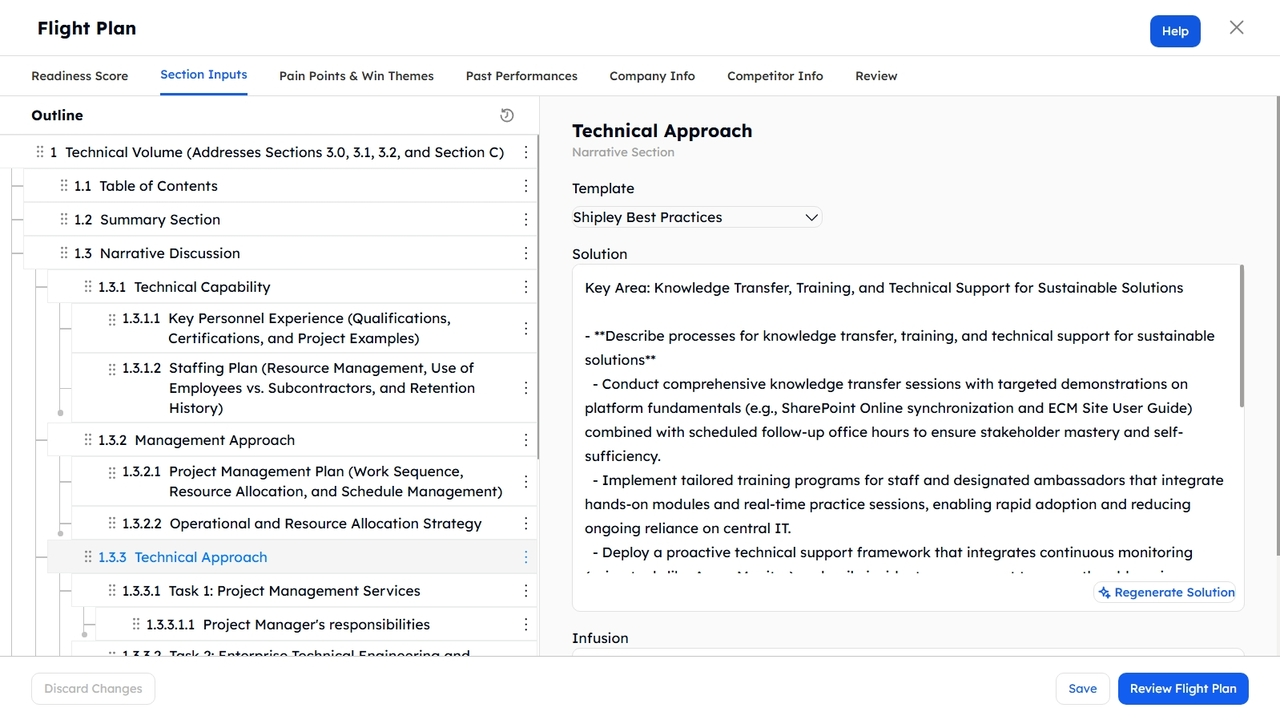The height and width of the screenshot is (720, 1280).
Task: Save the flight plan
Action: (x=1083, y=688)
